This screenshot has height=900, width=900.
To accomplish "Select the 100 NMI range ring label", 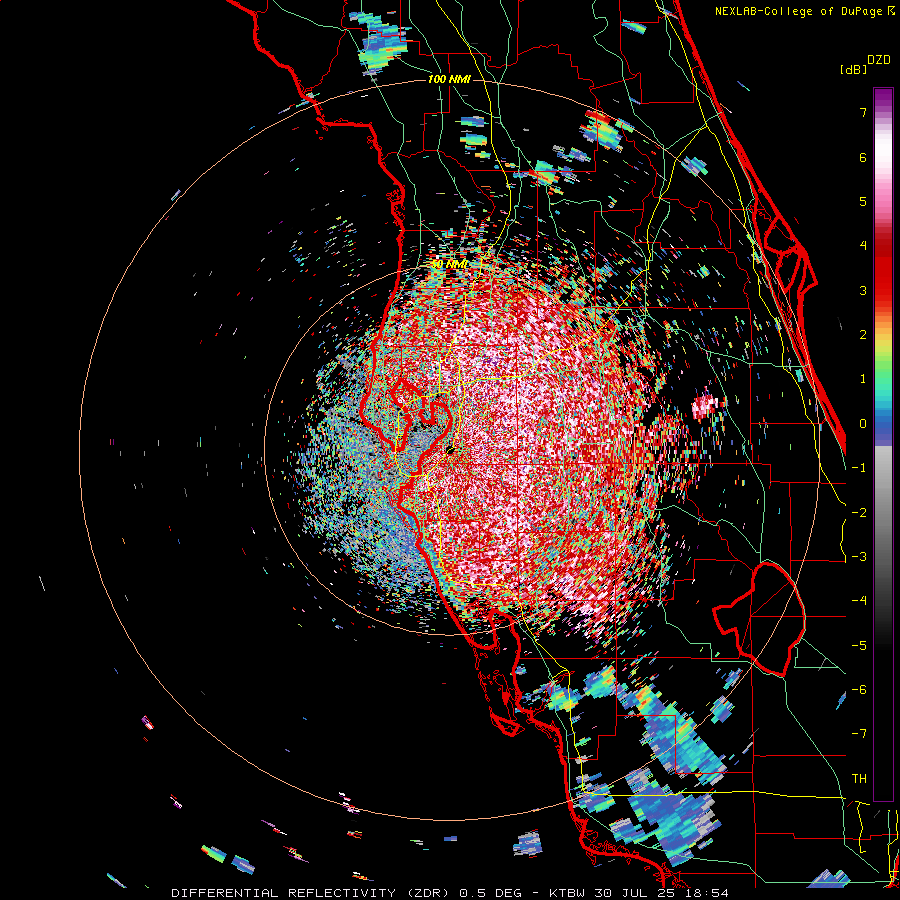I will pos(449,79).
